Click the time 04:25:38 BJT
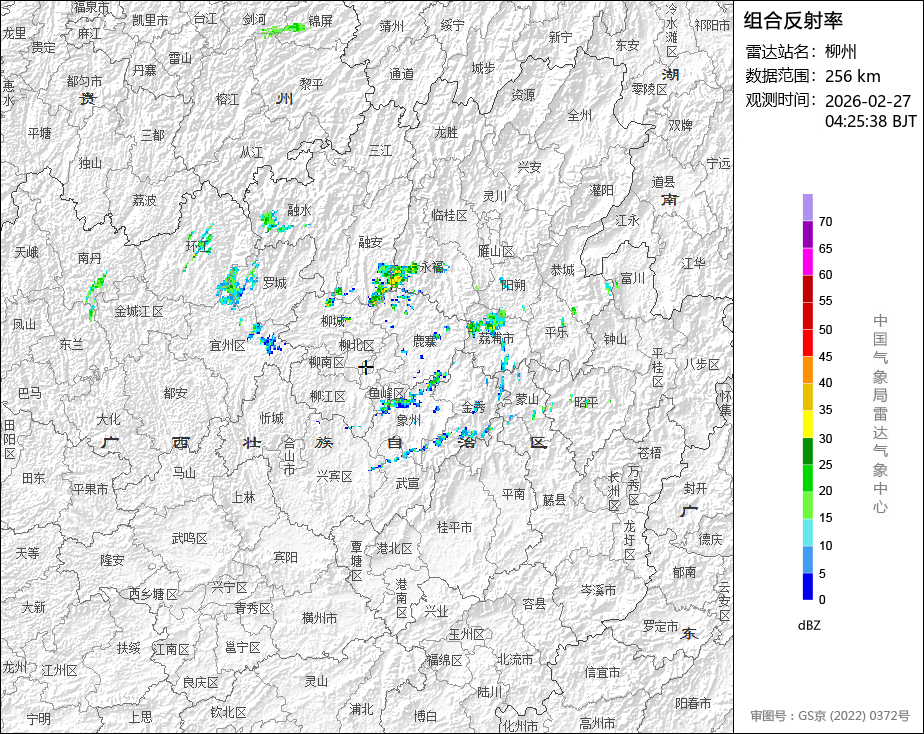 (870, 121)
